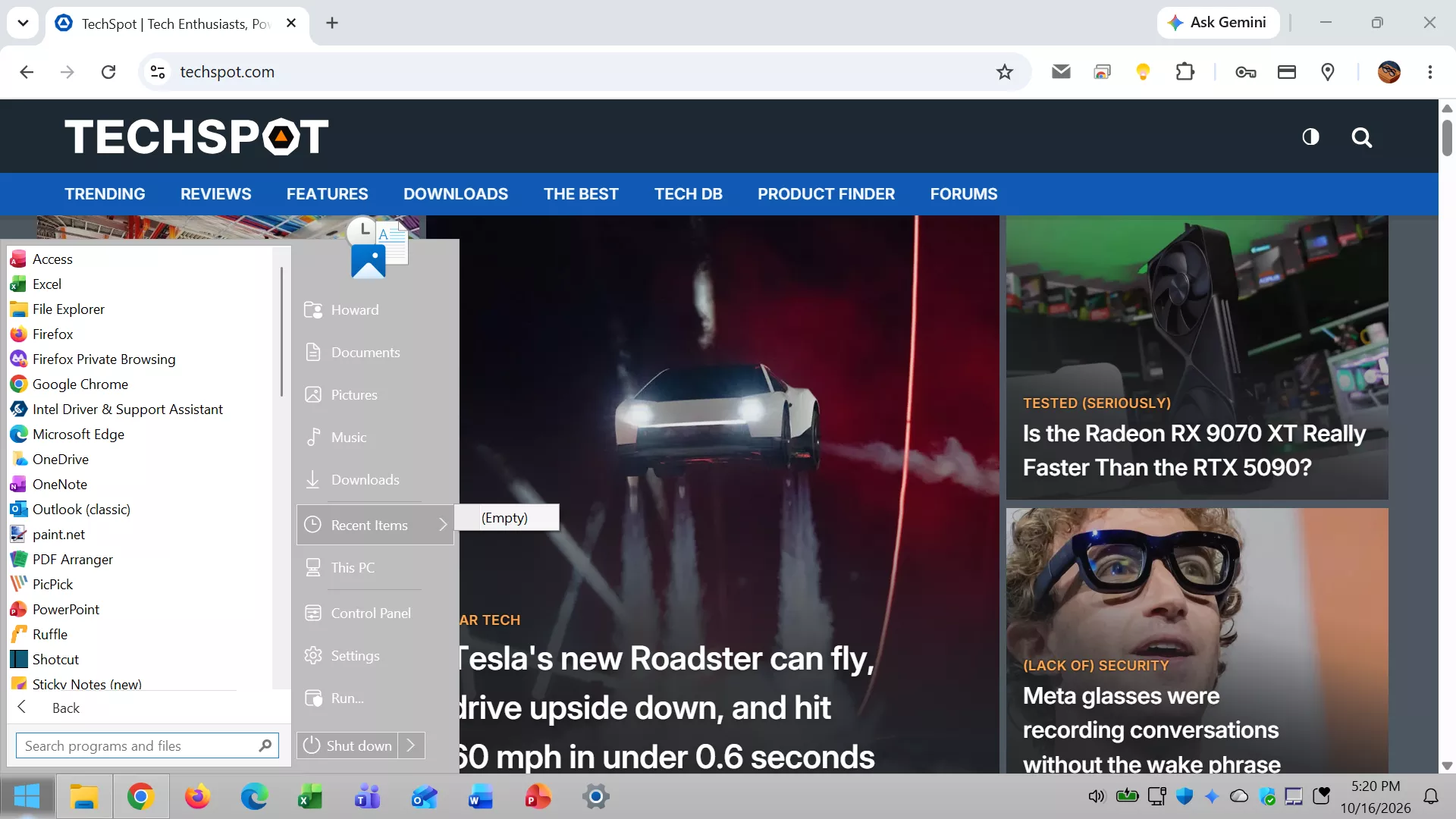Open payment methods card icon
Screen dimensions: 1456x819
[x=1287, y=72]
